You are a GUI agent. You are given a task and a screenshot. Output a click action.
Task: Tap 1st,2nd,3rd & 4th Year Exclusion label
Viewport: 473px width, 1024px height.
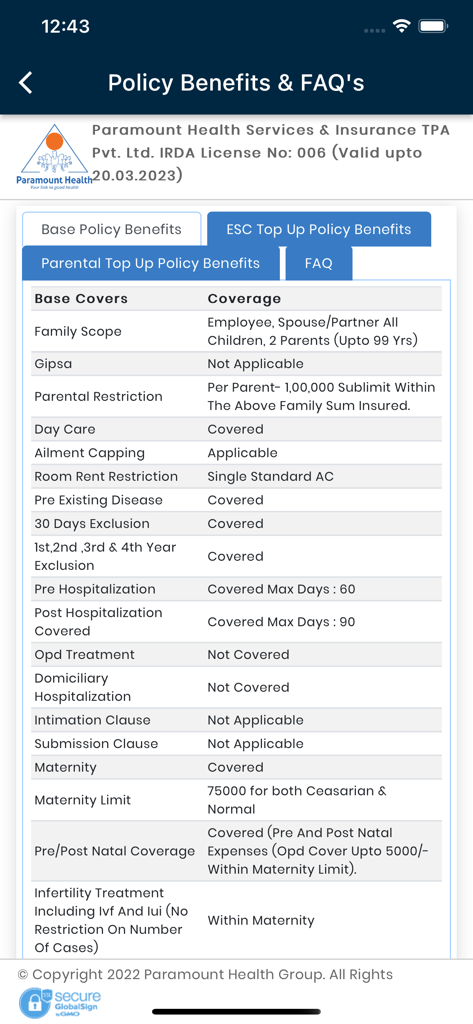pos(105,556)
